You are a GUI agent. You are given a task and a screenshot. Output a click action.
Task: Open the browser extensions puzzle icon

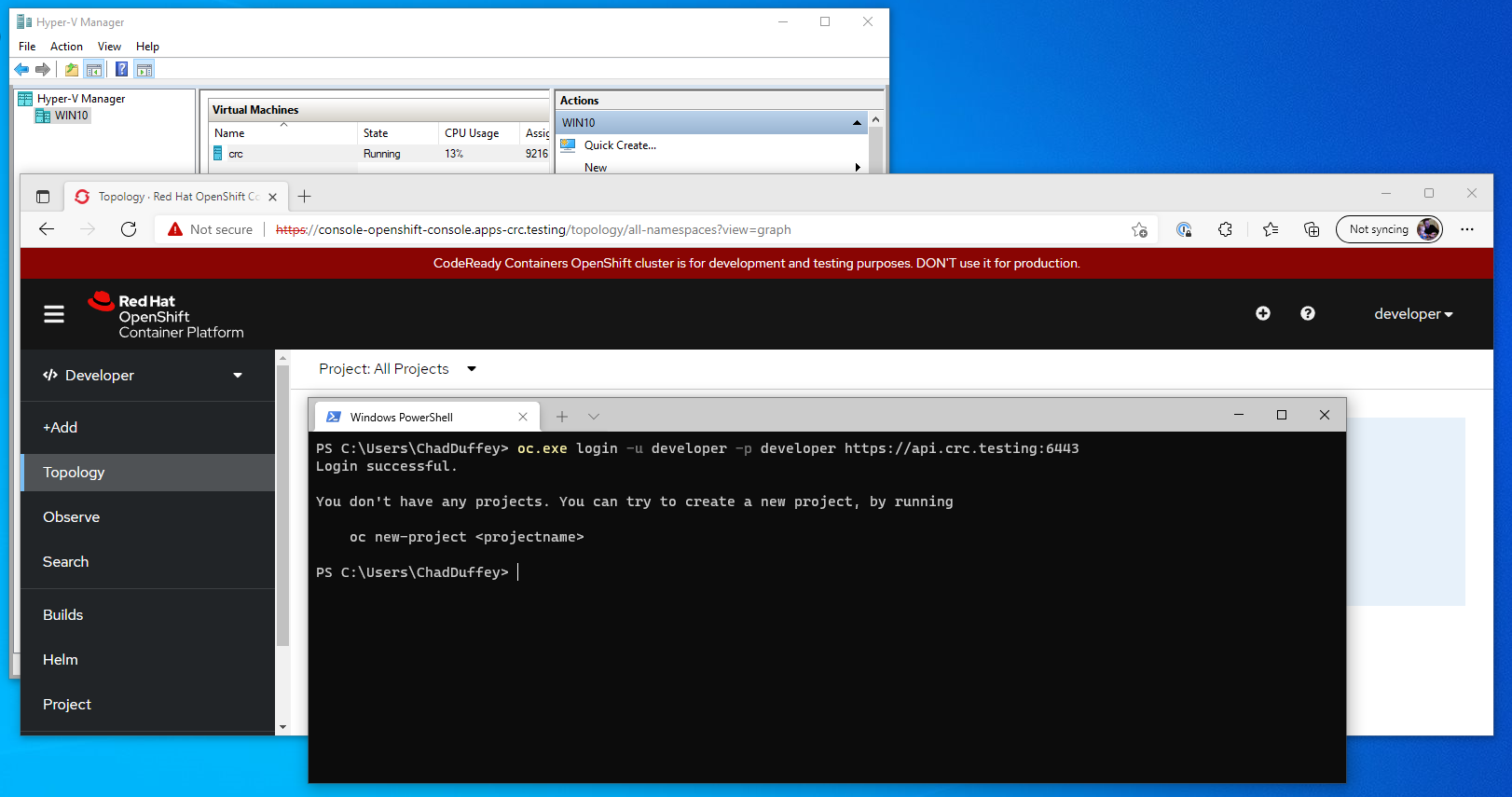click(1225, 229)
